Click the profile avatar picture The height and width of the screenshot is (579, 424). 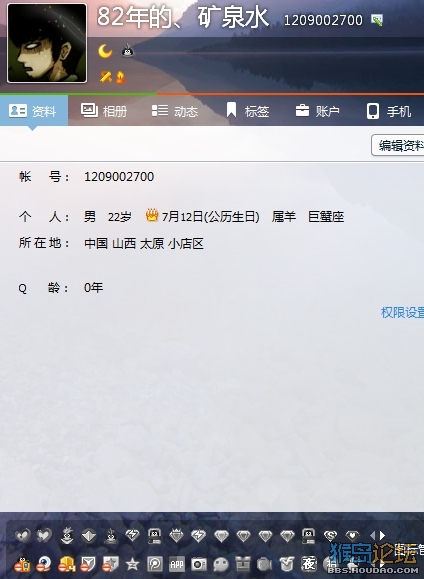[47, 43]
